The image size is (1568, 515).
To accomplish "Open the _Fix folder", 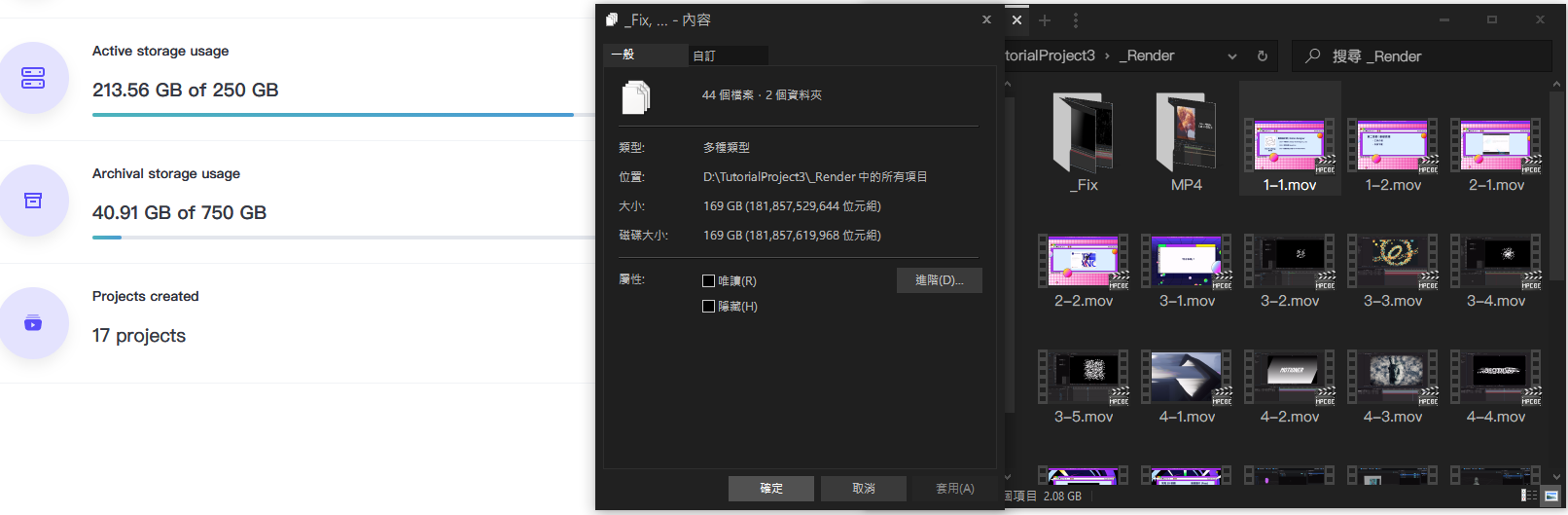I will point(1084,143).
